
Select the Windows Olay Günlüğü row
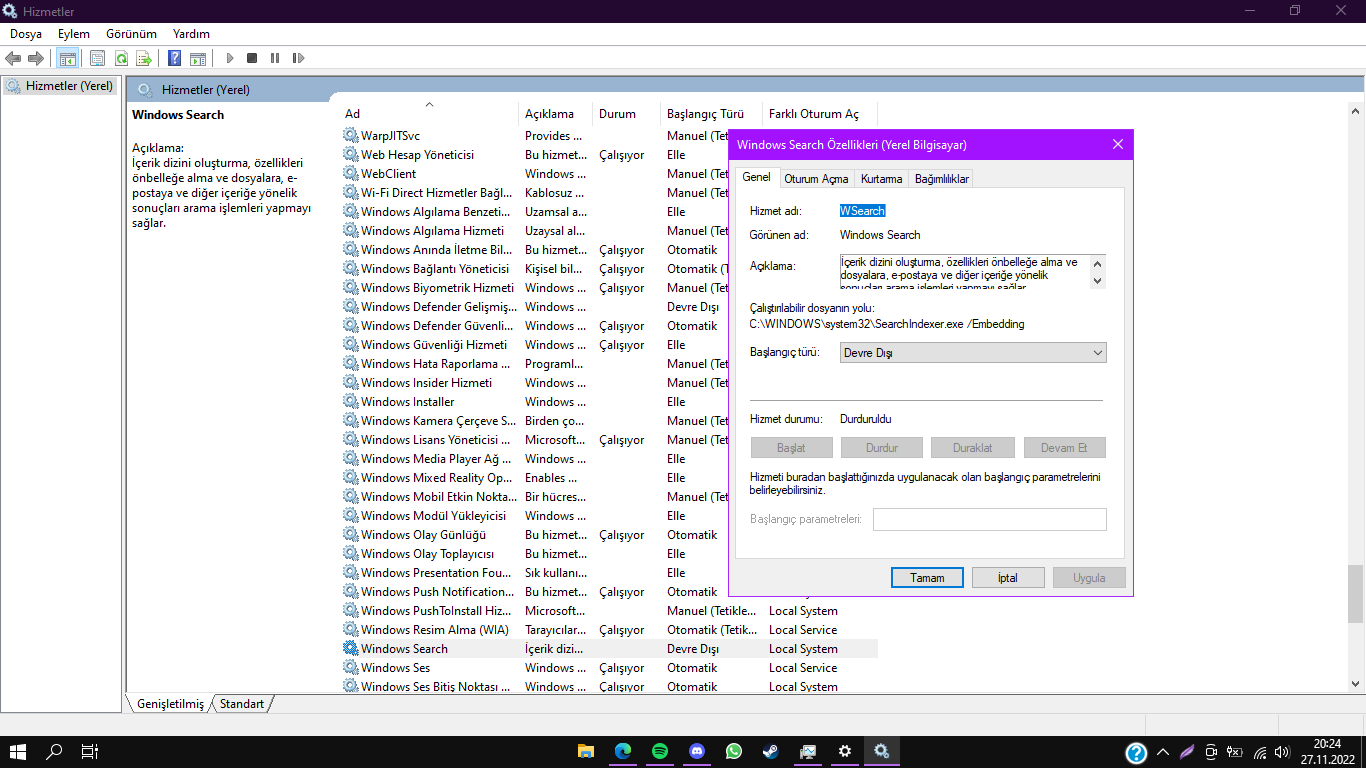(x=534, y=535)
